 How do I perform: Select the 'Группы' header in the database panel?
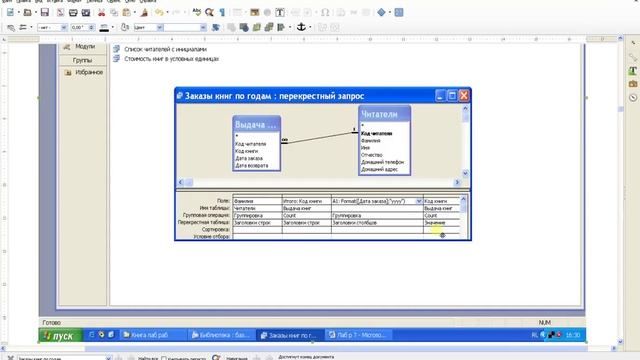click(83, 60)
